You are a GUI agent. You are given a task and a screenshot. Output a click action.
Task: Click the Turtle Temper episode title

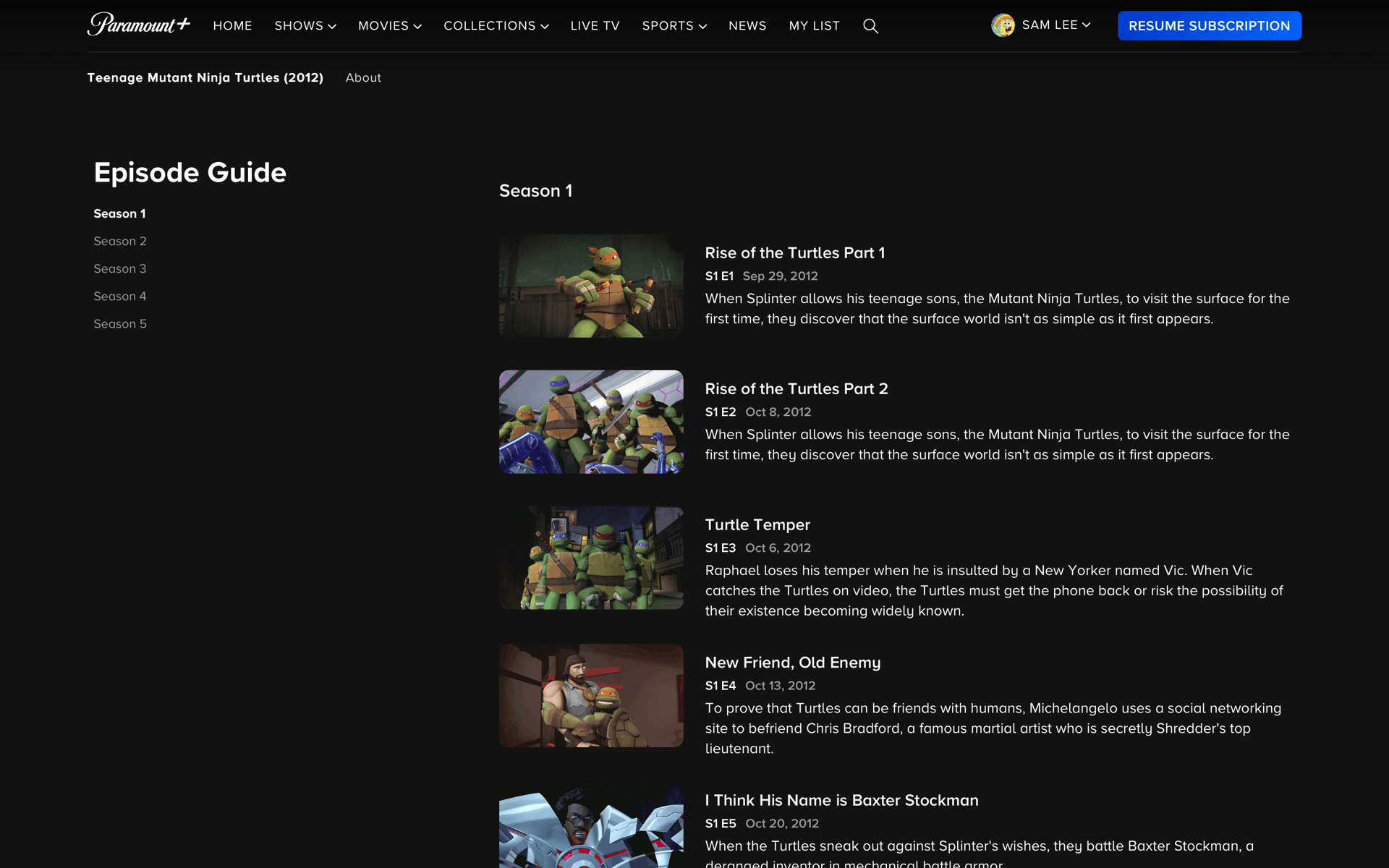click(757, 524)
